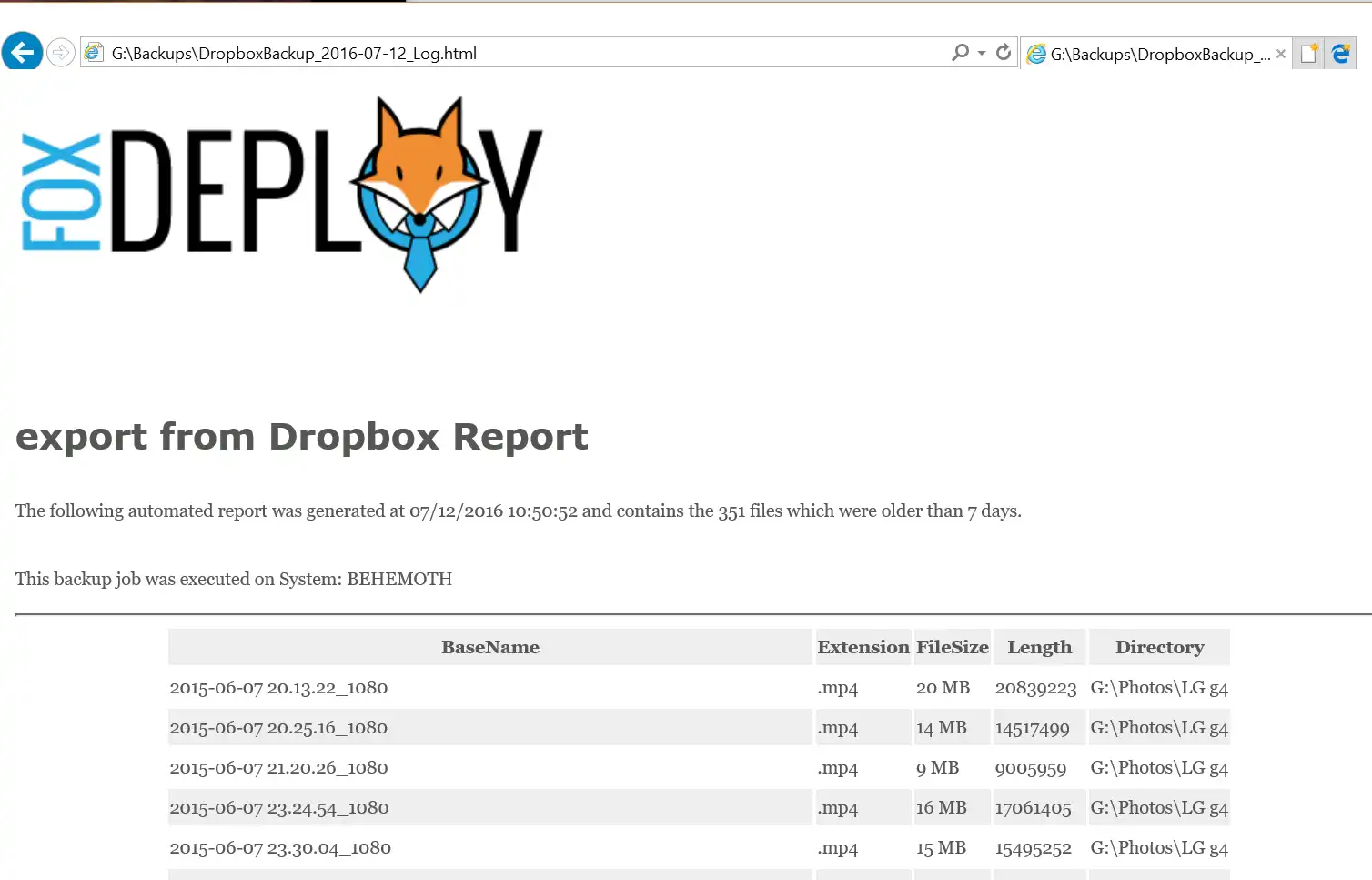The width and height of the screenshot is (1372, 880).
Task: Click the sentence starting 'The following automated report was generated'
Action: pyautogui.click(x=519, y=511)
